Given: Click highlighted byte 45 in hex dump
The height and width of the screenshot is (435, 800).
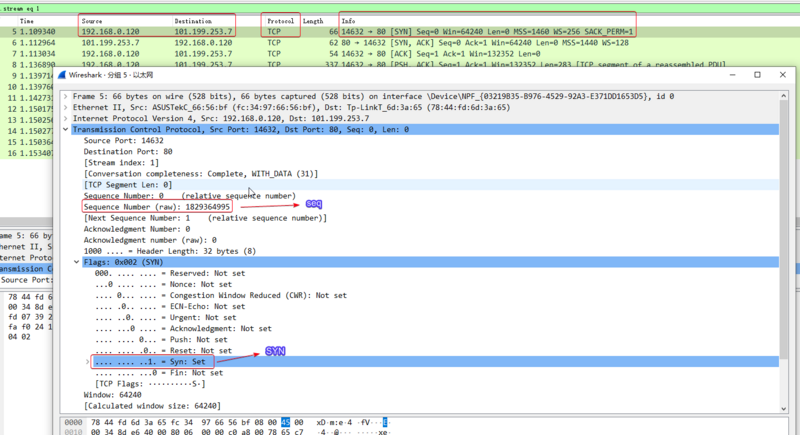Looking at the screenshot, I should coord(285,422).
